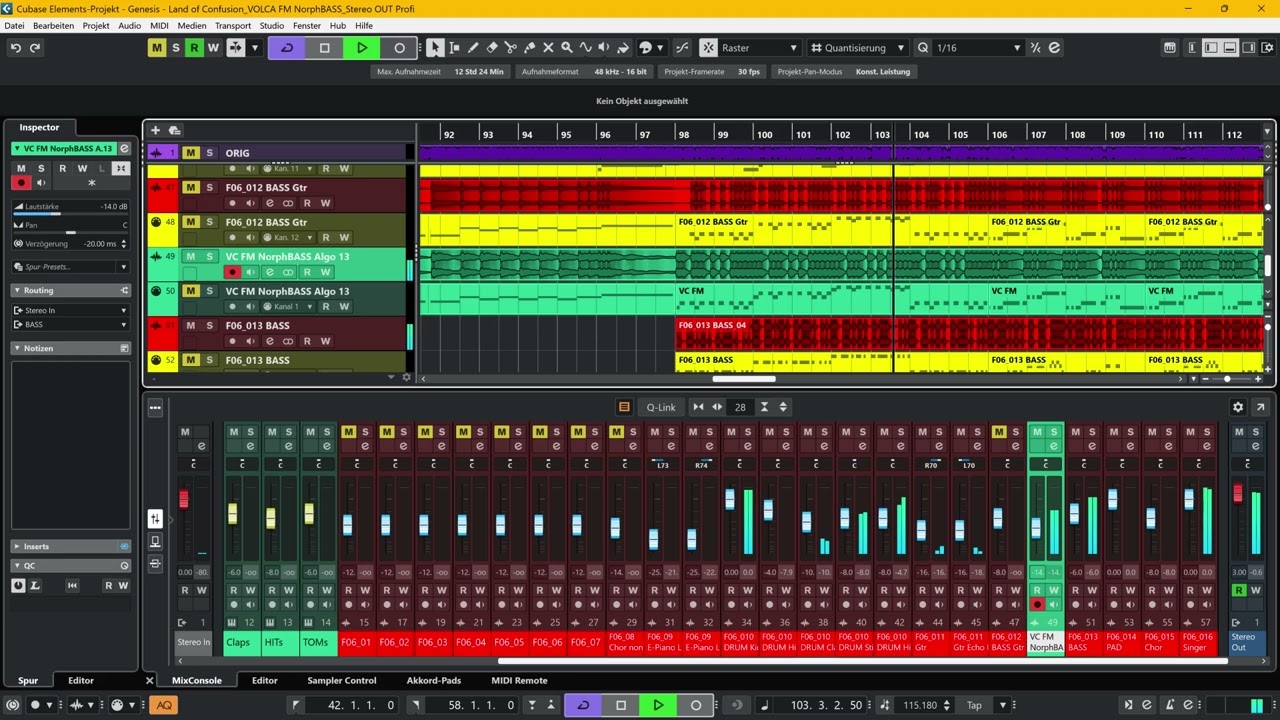Open MixConsole in separate window icon

click(x=1260, y=407)
